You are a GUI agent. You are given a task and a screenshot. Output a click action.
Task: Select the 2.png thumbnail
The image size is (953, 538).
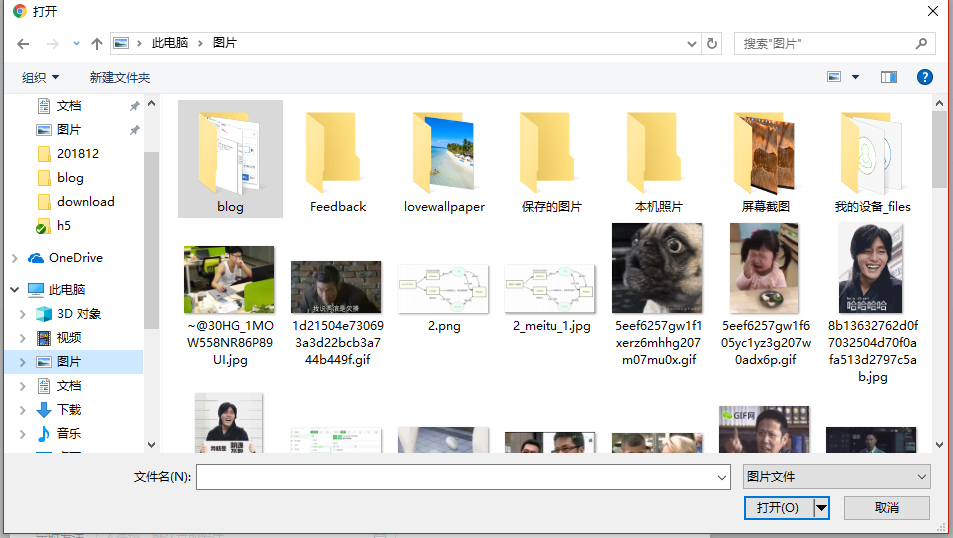click(443, 290)
